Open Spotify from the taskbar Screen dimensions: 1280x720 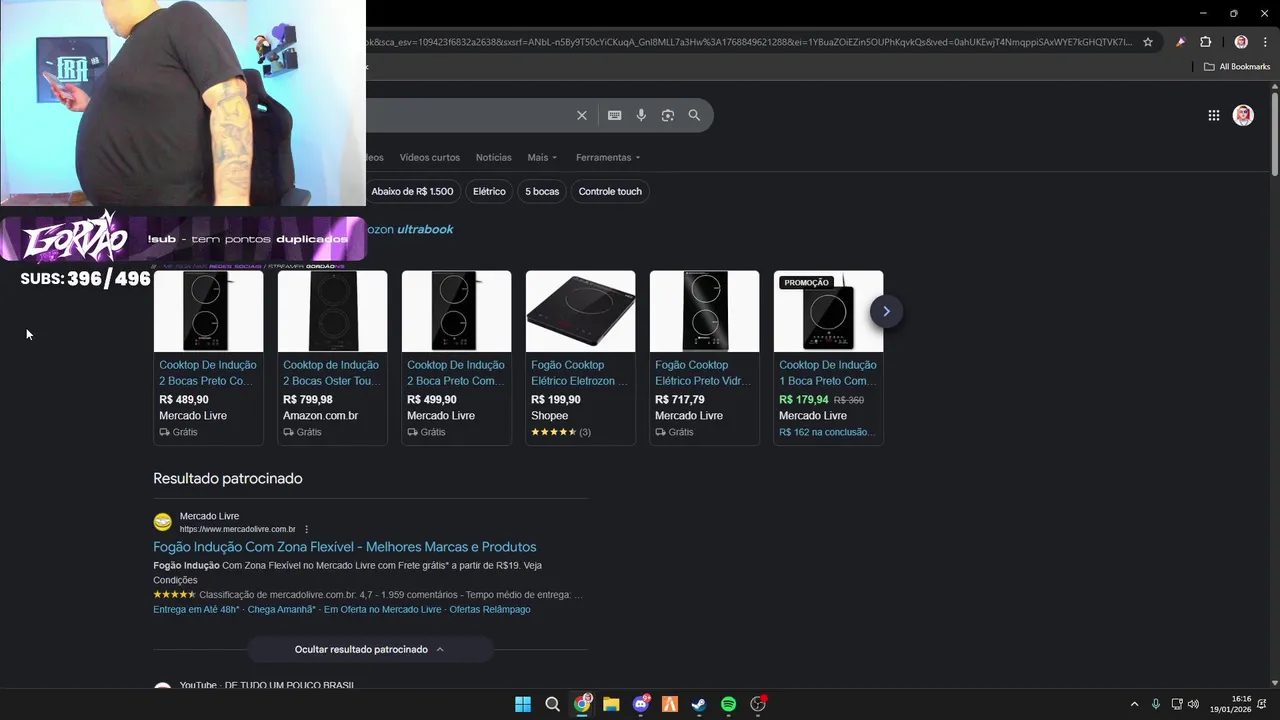[728, 704]
